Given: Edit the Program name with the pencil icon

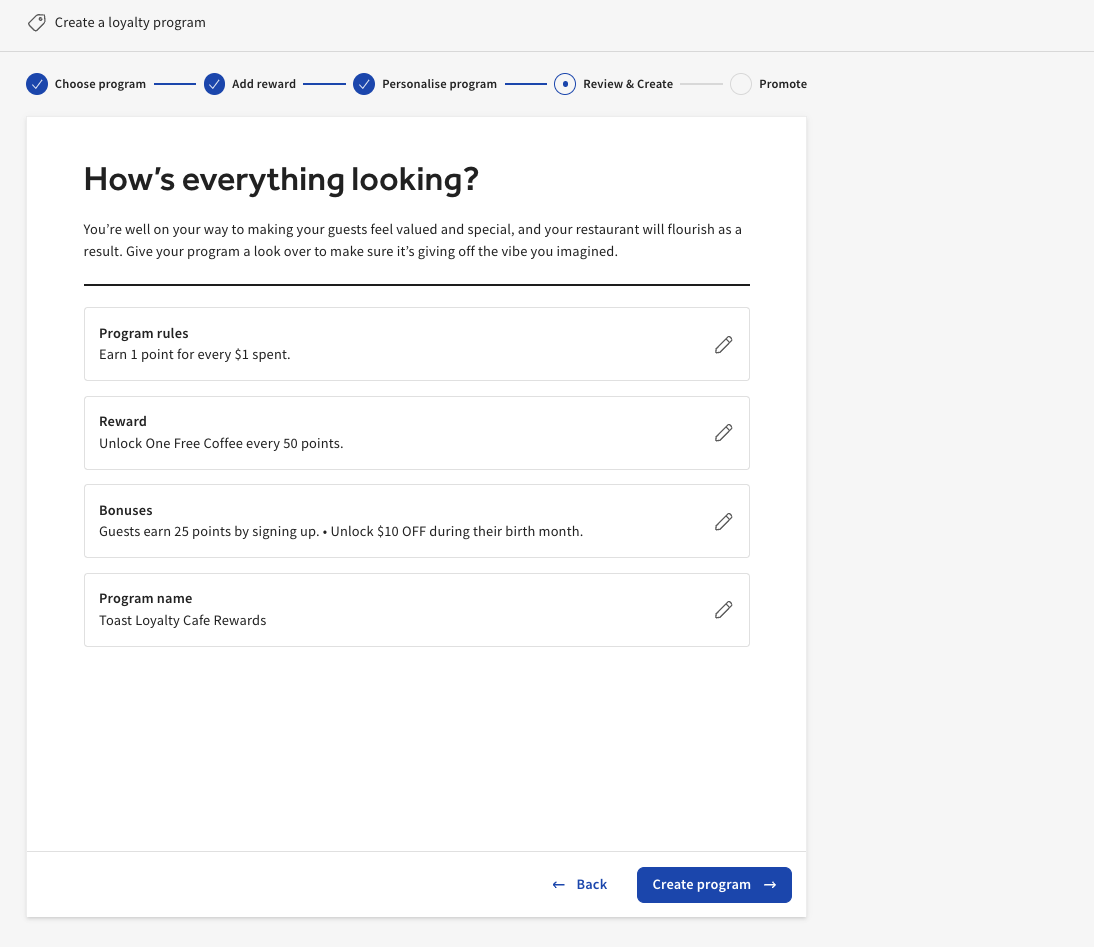Looking at the screenshot, I should (x=723, y=610).
